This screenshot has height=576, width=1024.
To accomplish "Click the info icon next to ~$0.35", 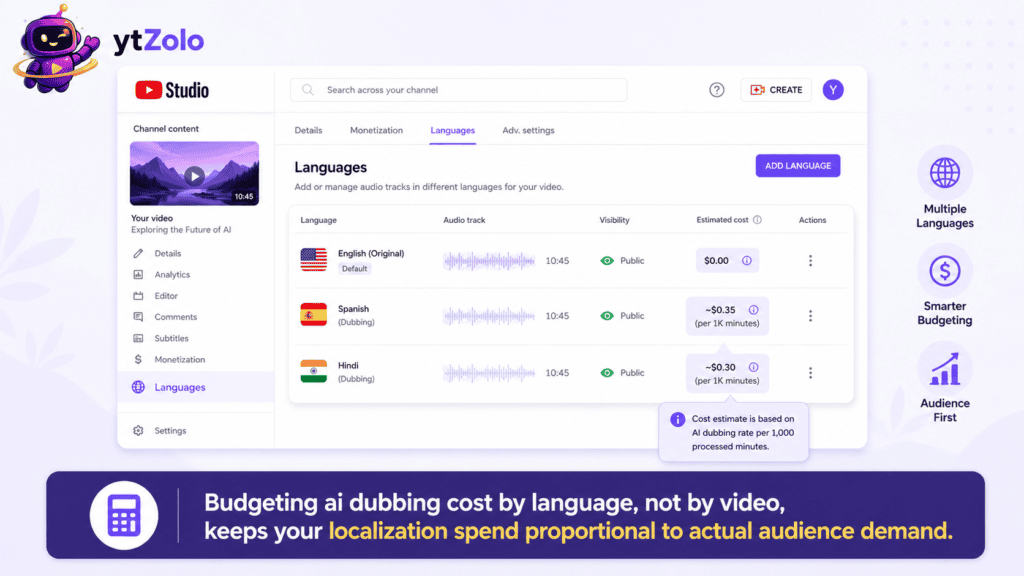I will point(753,310).
